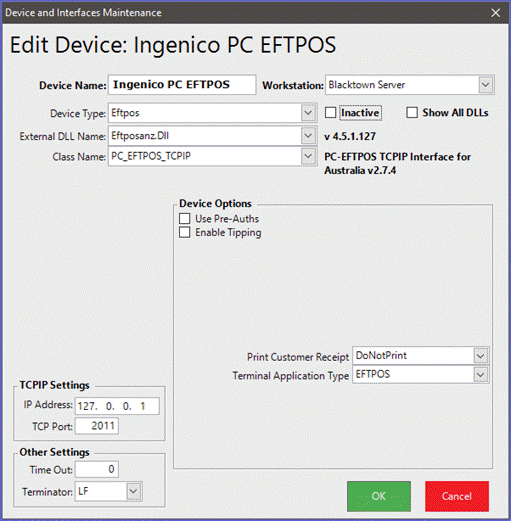This screenshot has height=521, width=511.
Task: Open the External DLL Name dropdown arrow
Action: click(308, 136)
